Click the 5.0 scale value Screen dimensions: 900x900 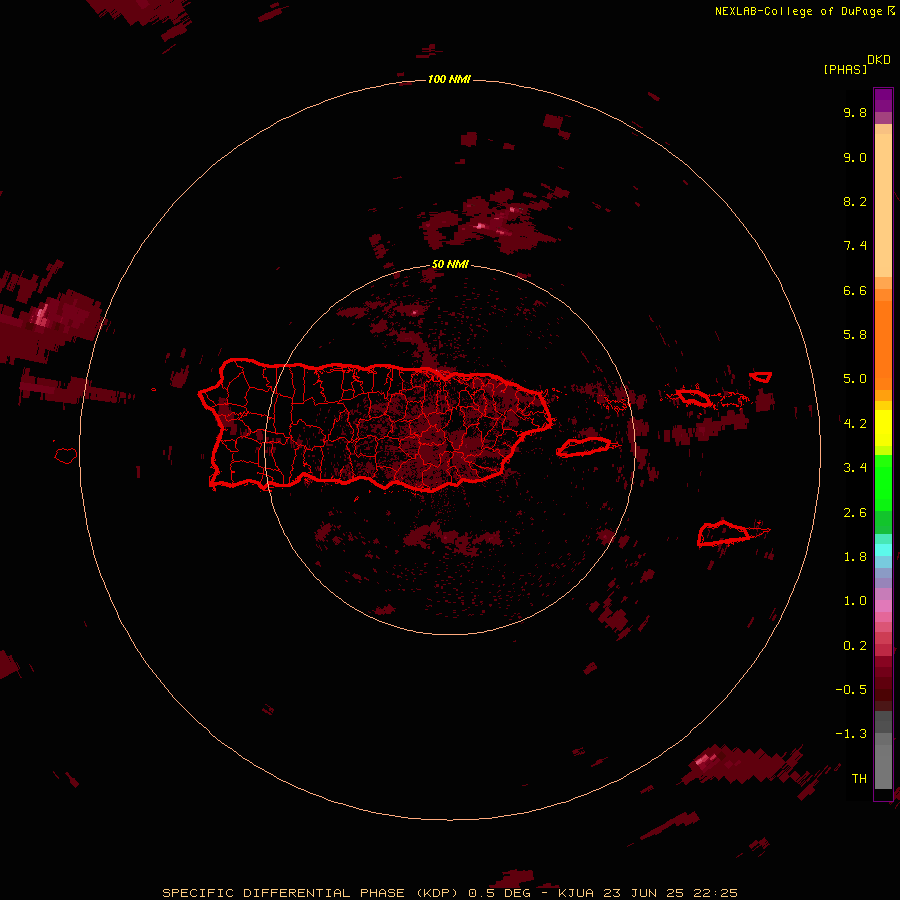tap(855, 379)
